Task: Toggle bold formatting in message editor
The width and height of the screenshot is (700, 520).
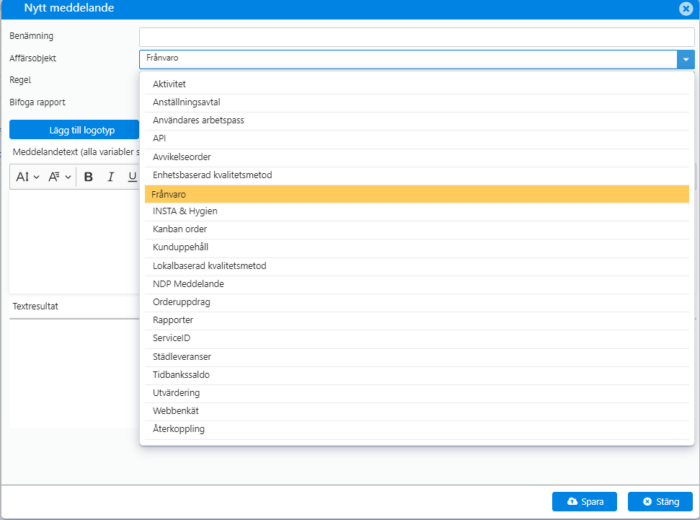Action: tap(88, 177)
